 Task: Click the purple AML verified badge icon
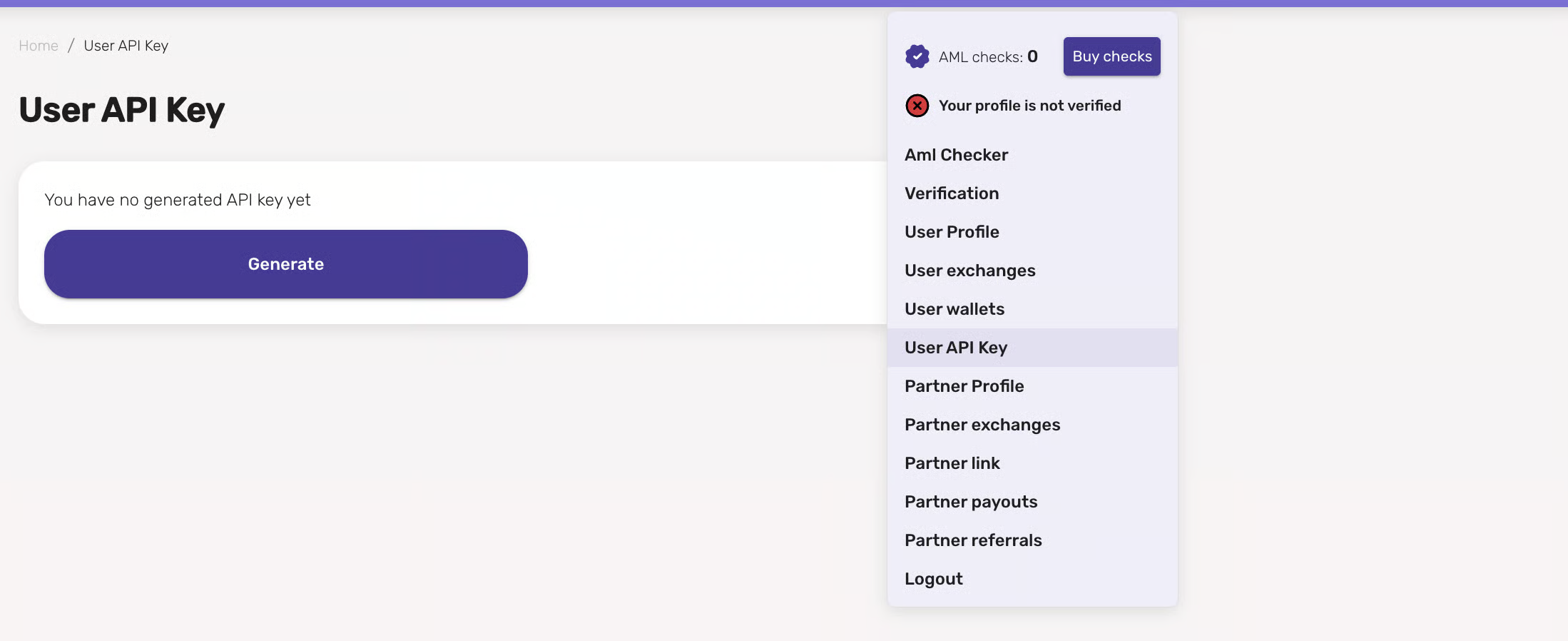pos(917,56)
